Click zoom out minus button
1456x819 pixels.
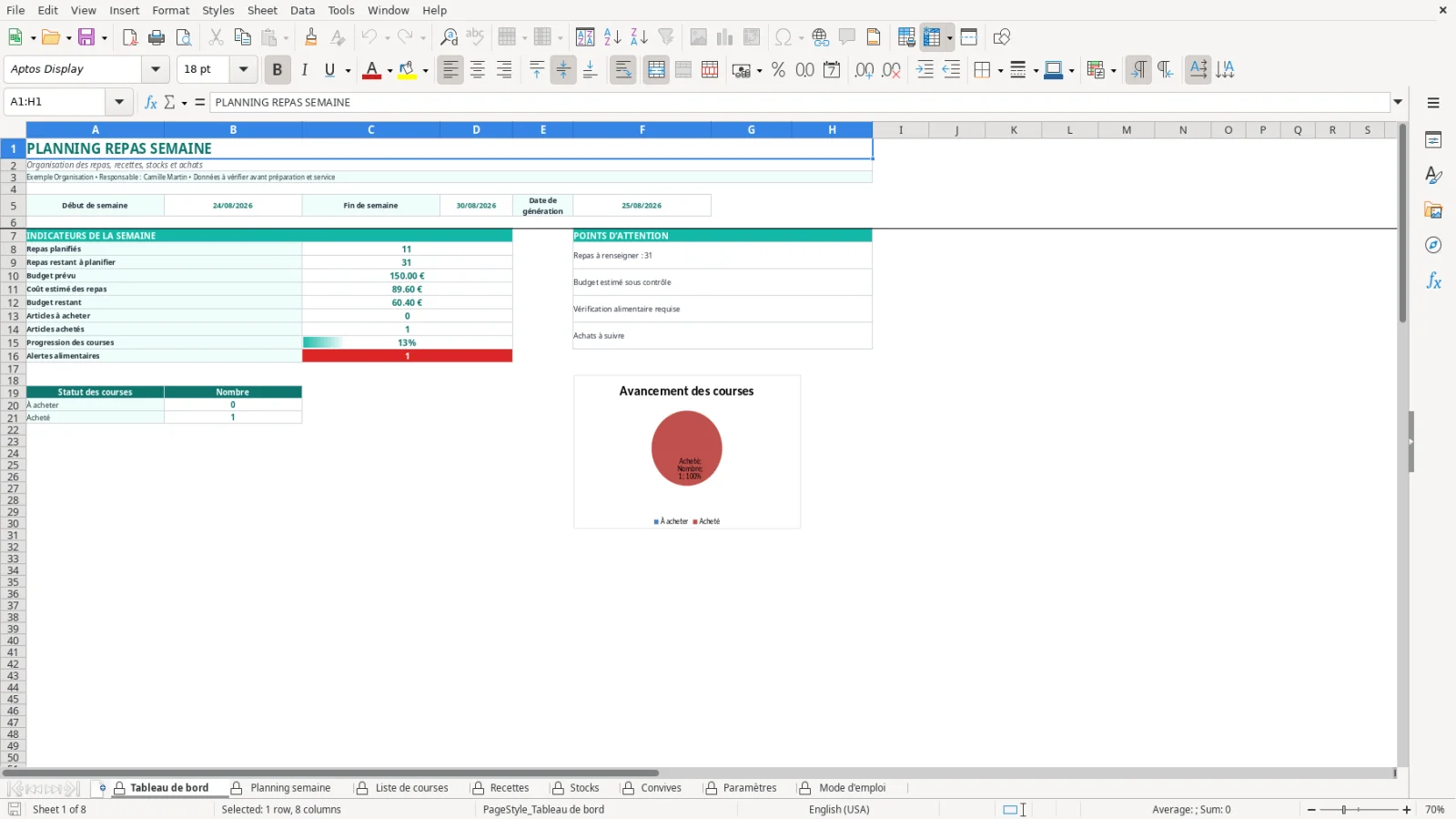point(1311,810)
